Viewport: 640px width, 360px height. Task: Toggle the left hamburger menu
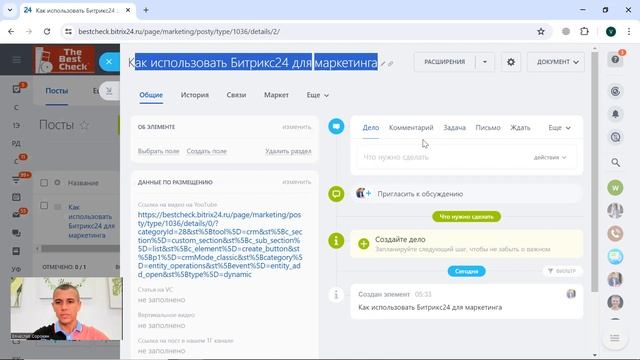click(x=17, y=60)
